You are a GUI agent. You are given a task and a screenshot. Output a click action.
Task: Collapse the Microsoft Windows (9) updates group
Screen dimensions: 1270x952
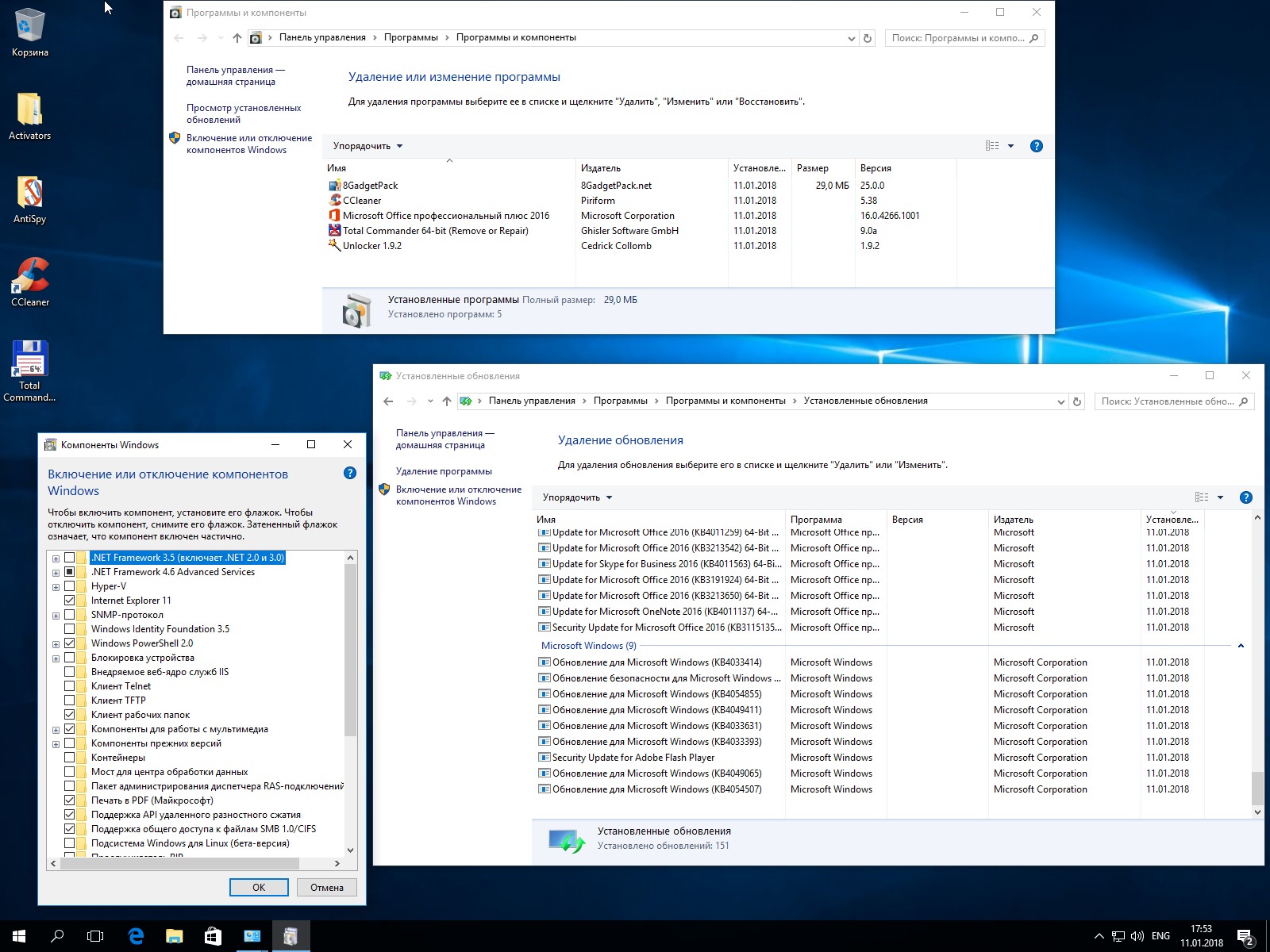click(1241, 646)
